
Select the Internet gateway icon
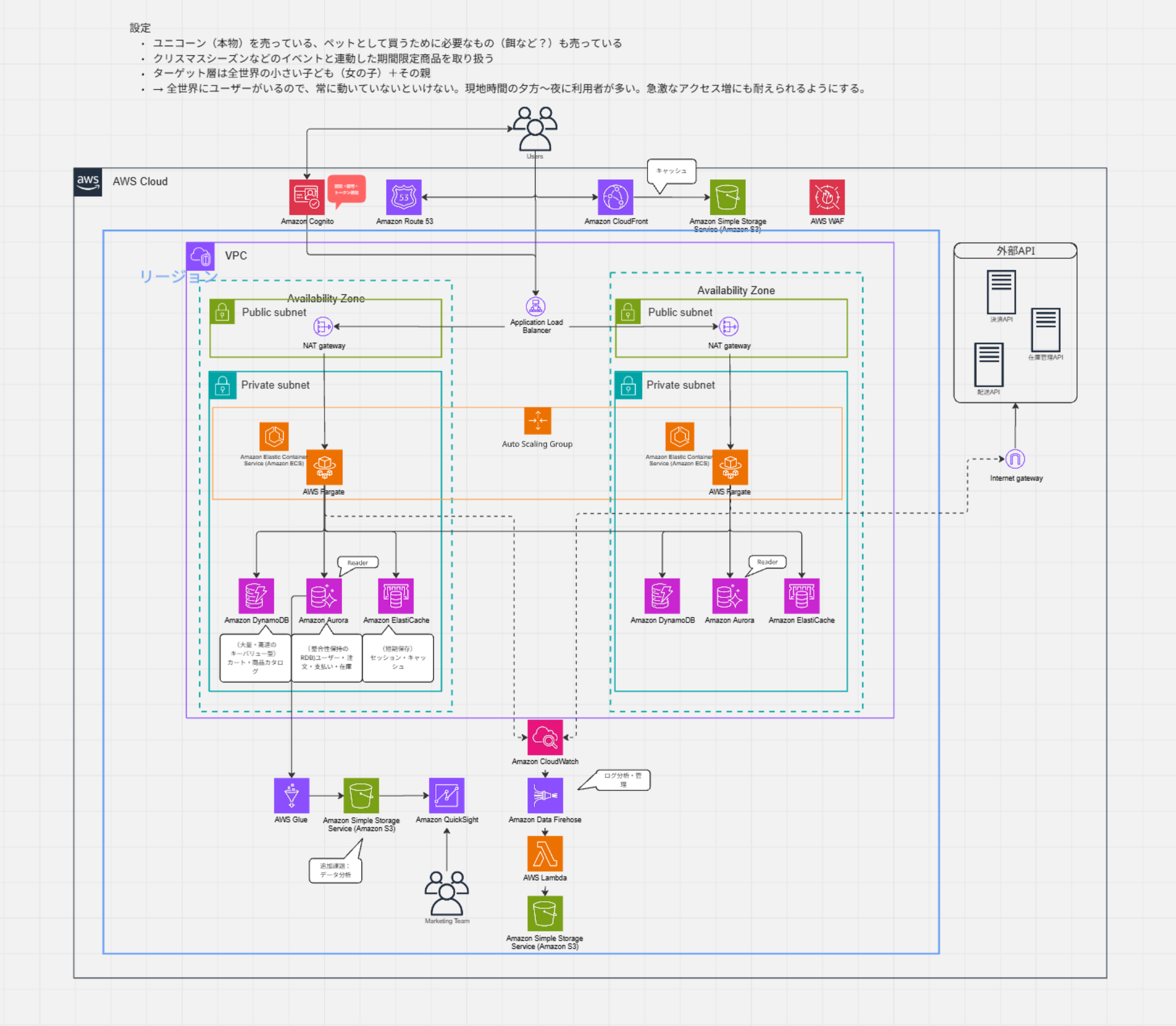[x=1015, y=459]
